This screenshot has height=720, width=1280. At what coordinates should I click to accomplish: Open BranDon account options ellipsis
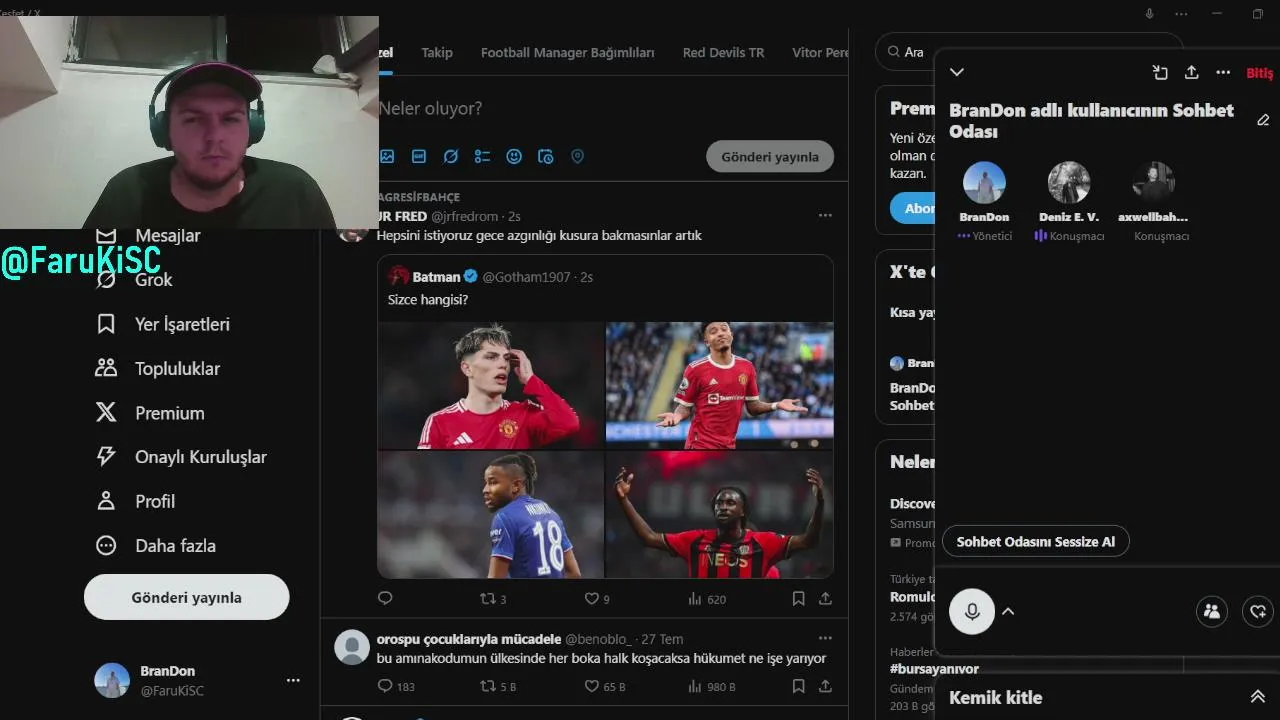(293, 680)
